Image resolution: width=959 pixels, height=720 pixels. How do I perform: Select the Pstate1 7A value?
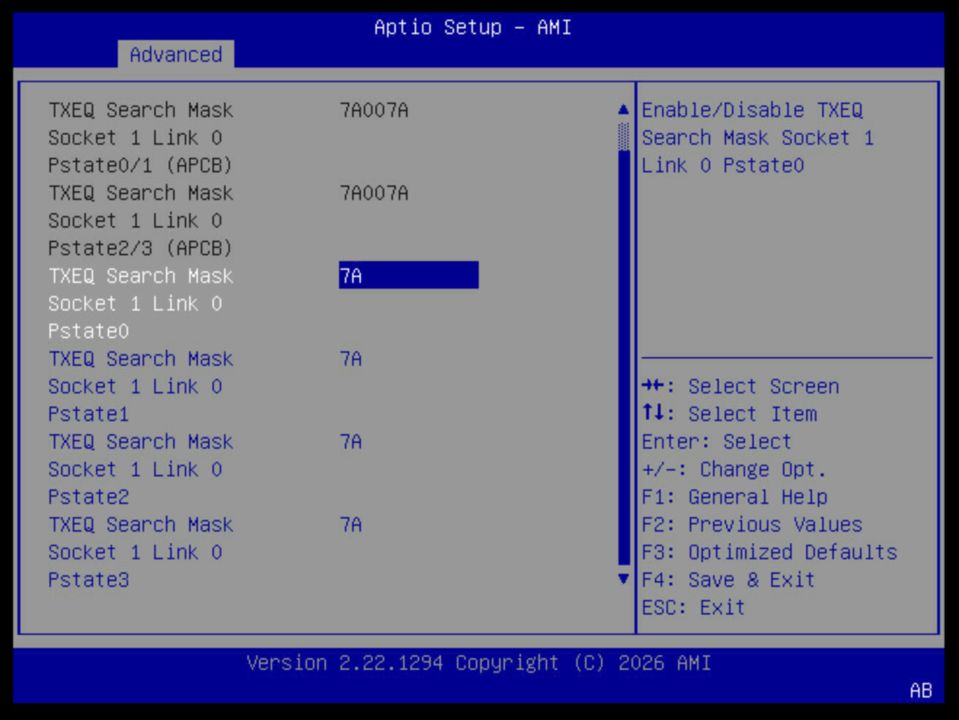point(351,358)
